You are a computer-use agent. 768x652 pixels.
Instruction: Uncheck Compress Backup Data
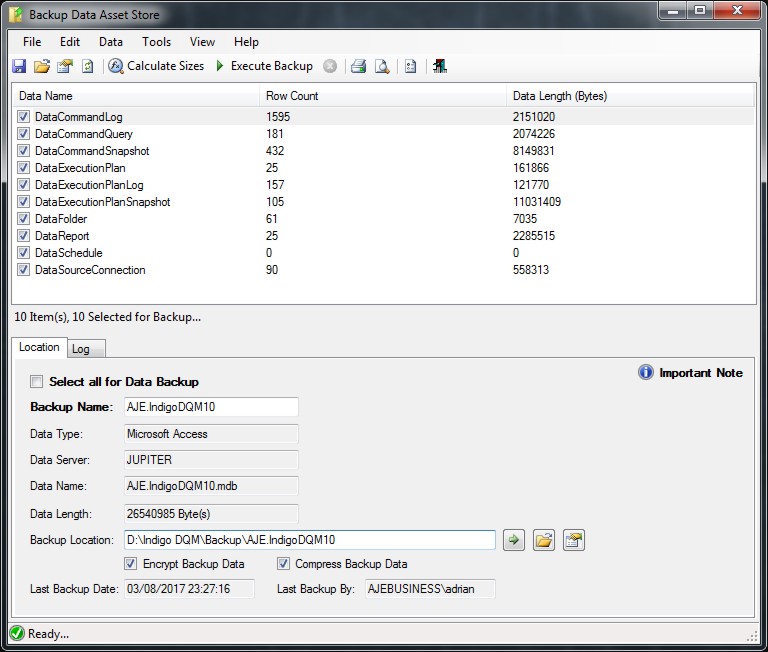click(x=283, y=564)
